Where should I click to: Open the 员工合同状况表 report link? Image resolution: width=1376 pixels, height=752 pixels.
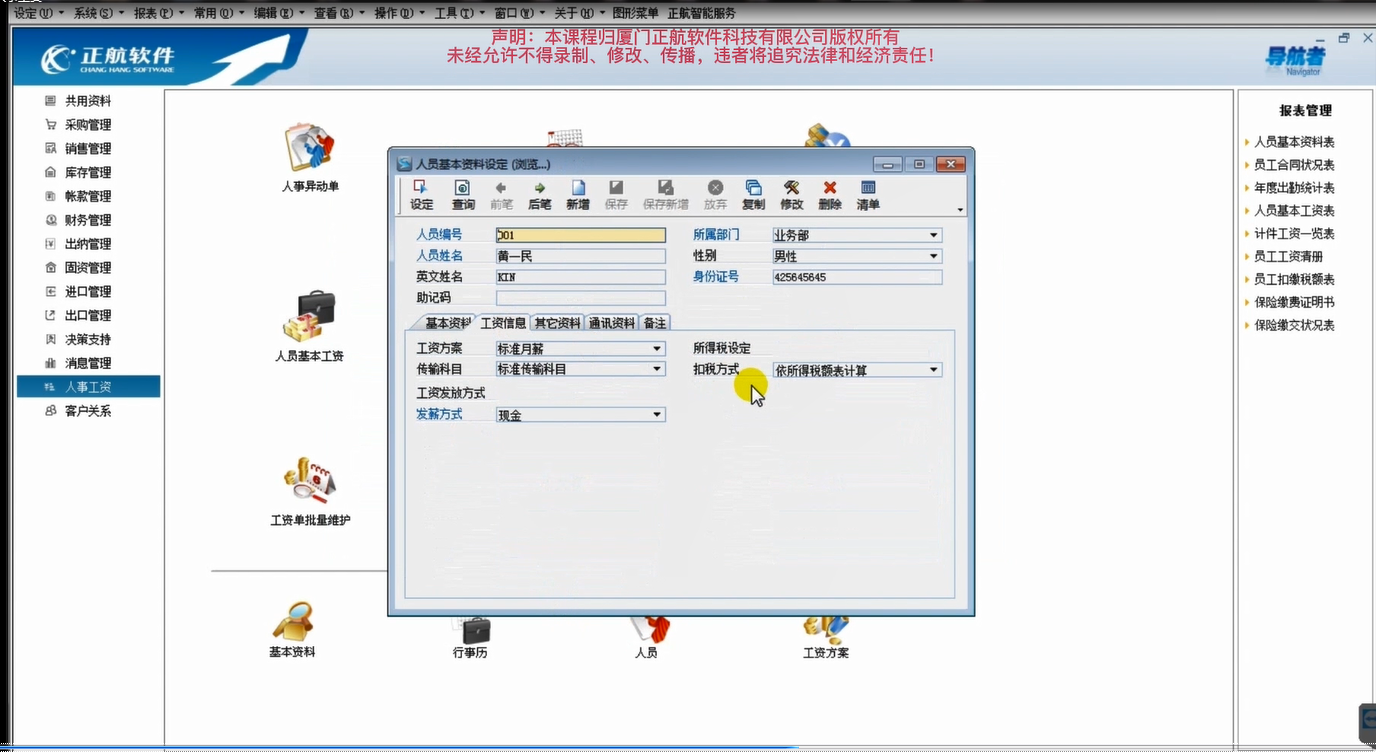coord(1294,165)
